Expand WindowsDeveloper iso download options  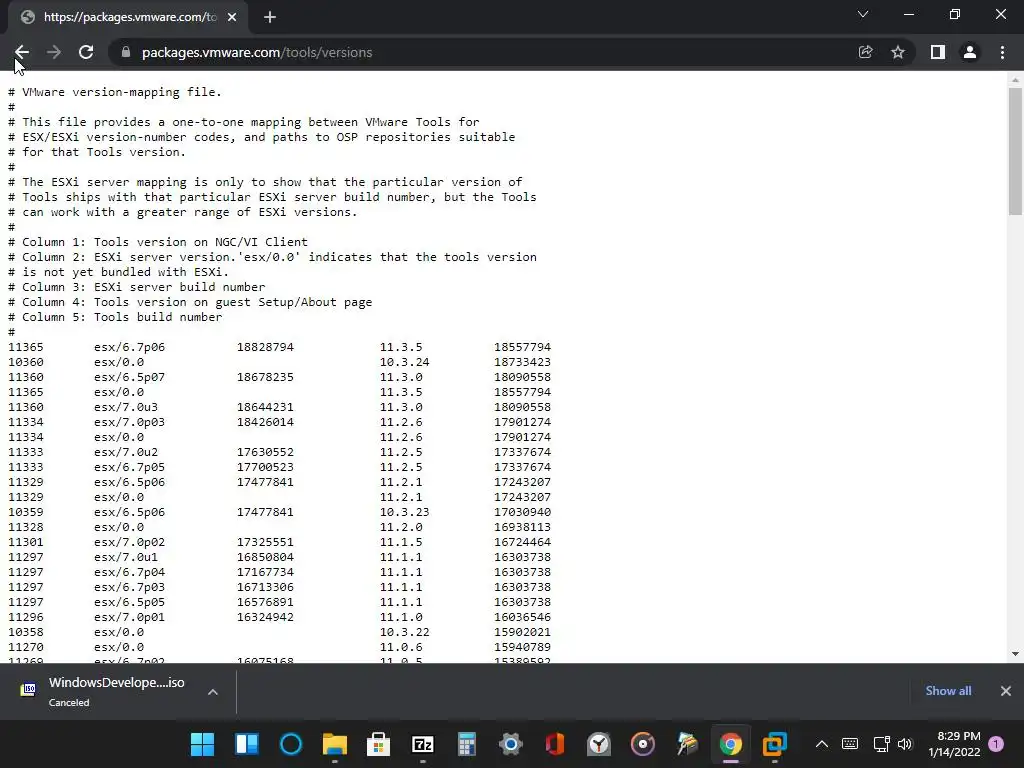(213, 692)
